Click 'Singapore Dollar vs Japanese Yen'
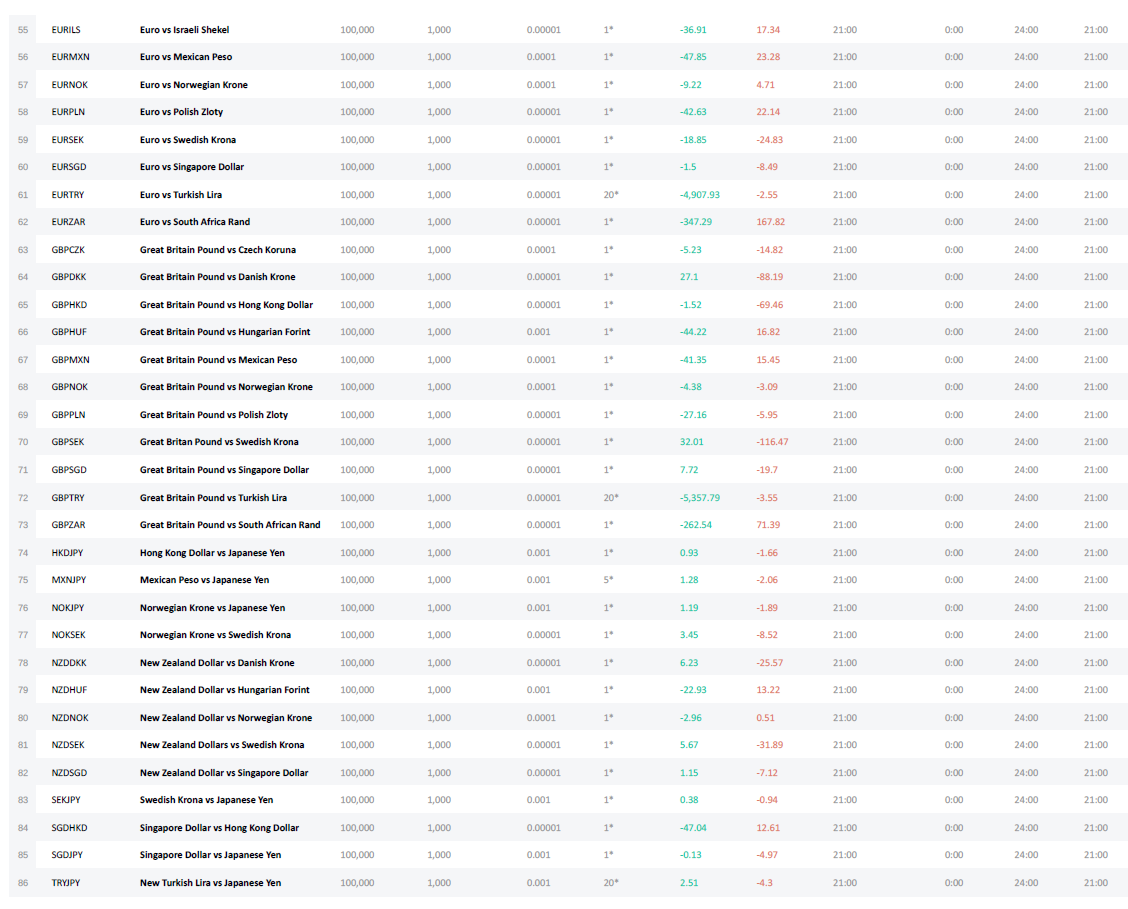The height and width of the screenshot is (909, 1128). point(210,855)
